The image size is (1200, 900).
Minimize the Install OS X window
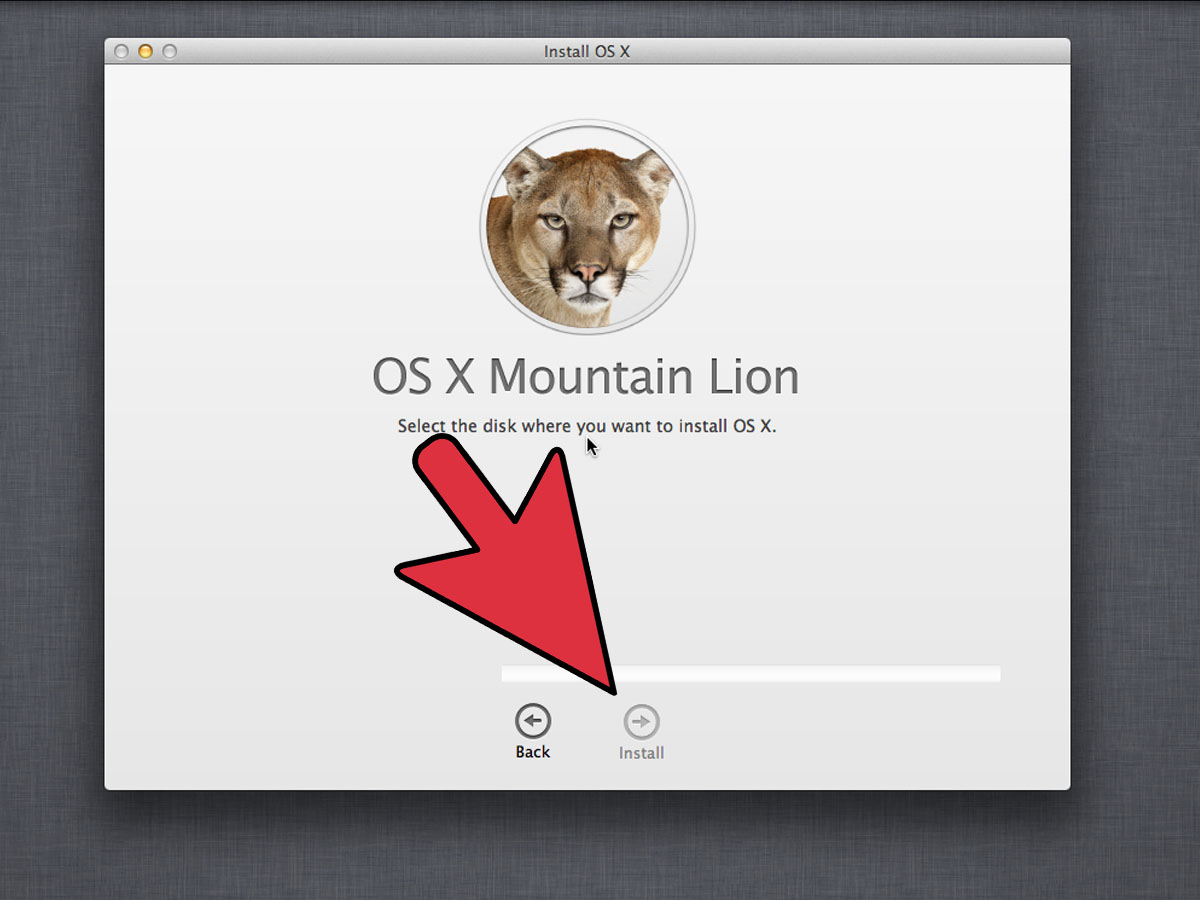[x=145, y=51]
